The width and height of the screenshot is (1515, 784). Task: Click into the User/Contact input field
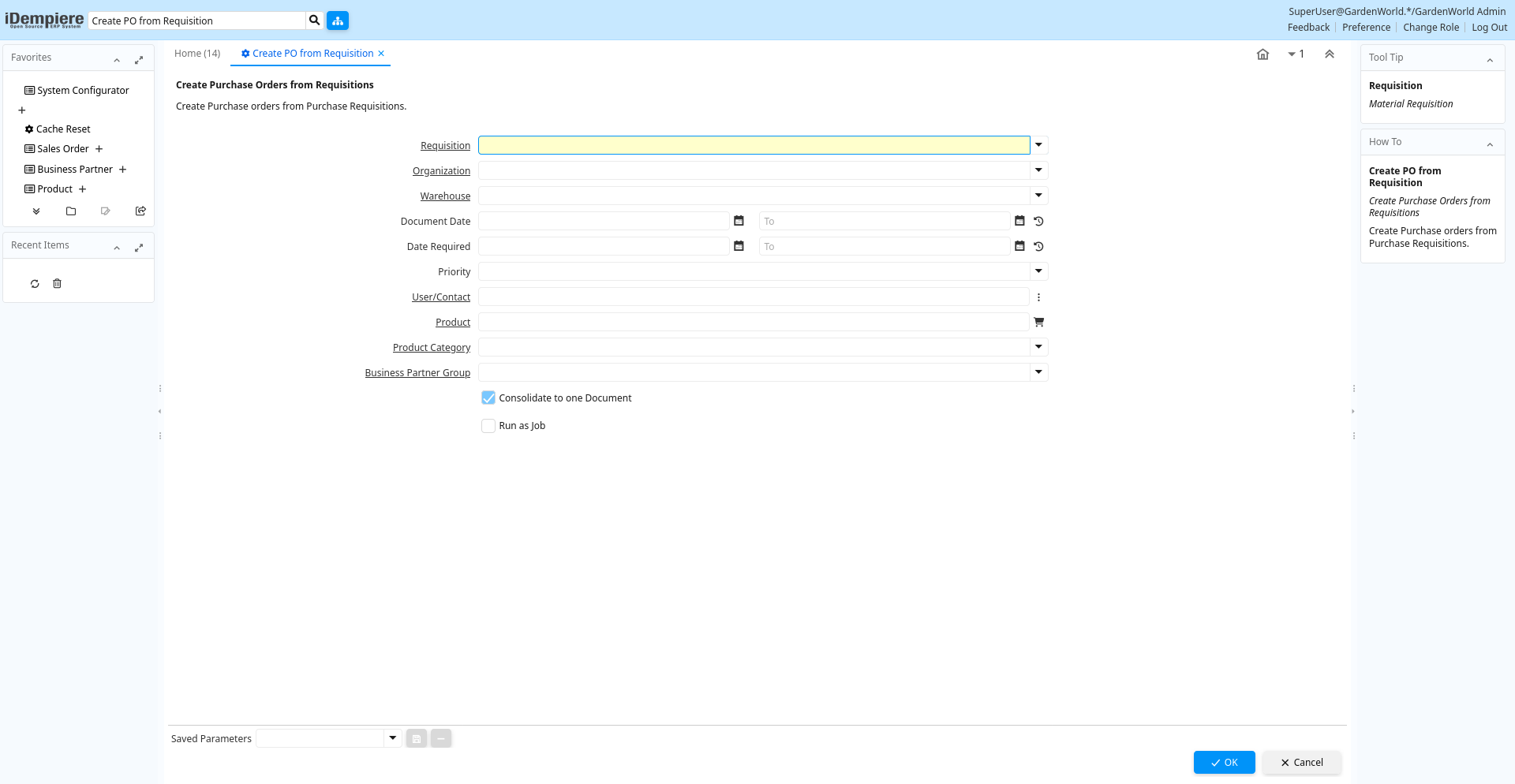click(x=753, y=297)
